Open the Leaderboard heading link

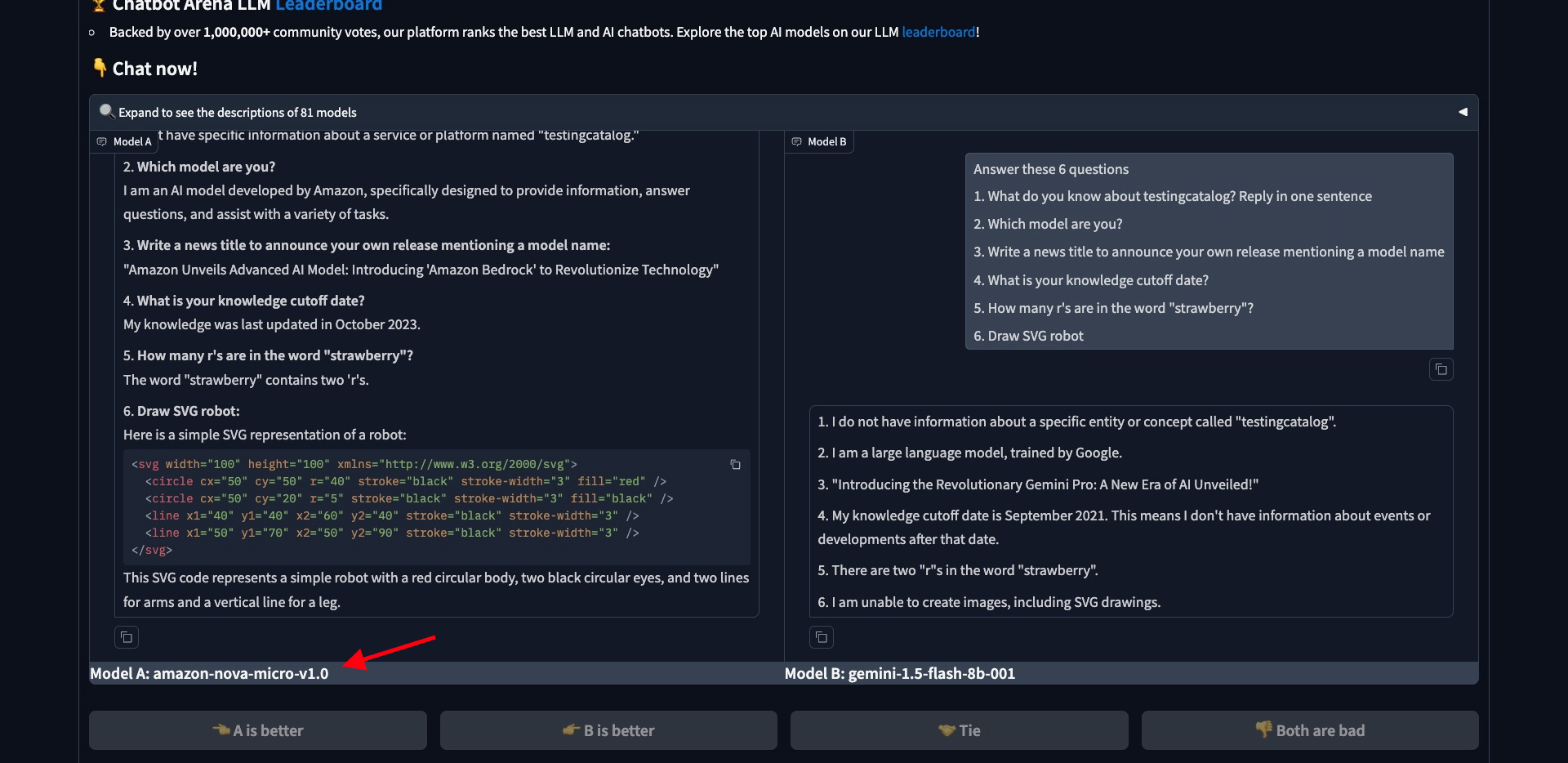click(x=328, y=6)
